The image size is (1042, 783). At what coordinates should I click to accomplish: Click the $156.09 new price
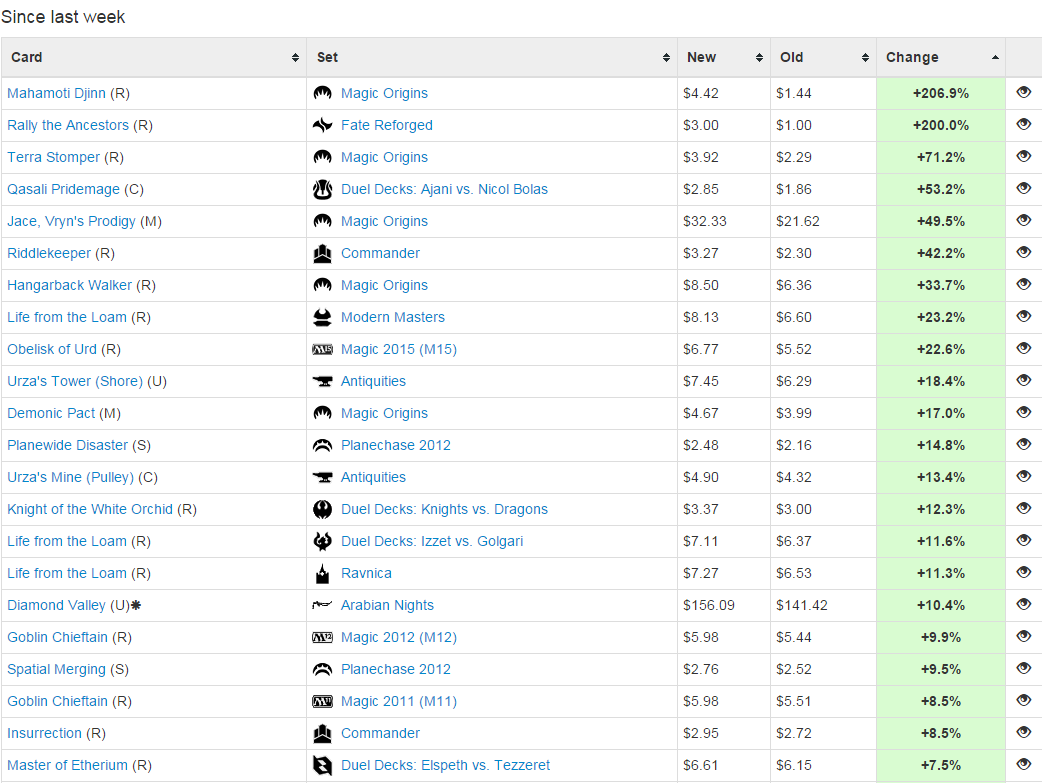[x=708, y=605]
